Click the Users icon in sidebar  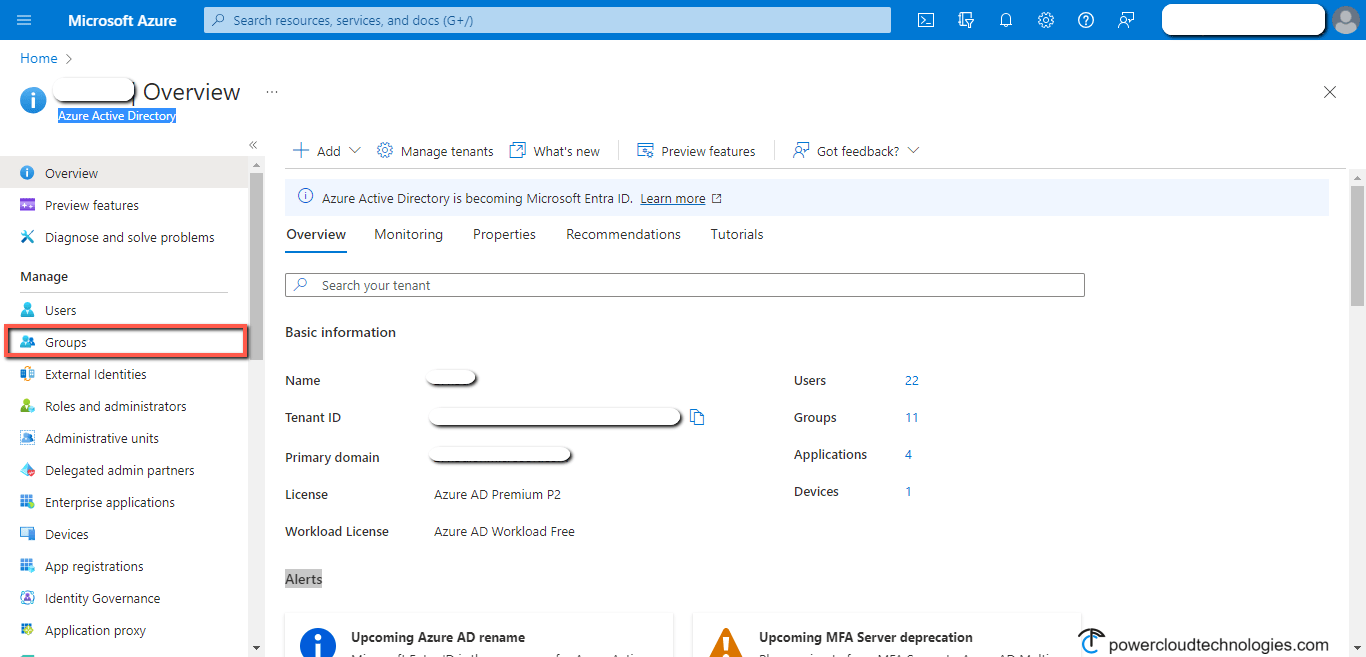(28, 310)
